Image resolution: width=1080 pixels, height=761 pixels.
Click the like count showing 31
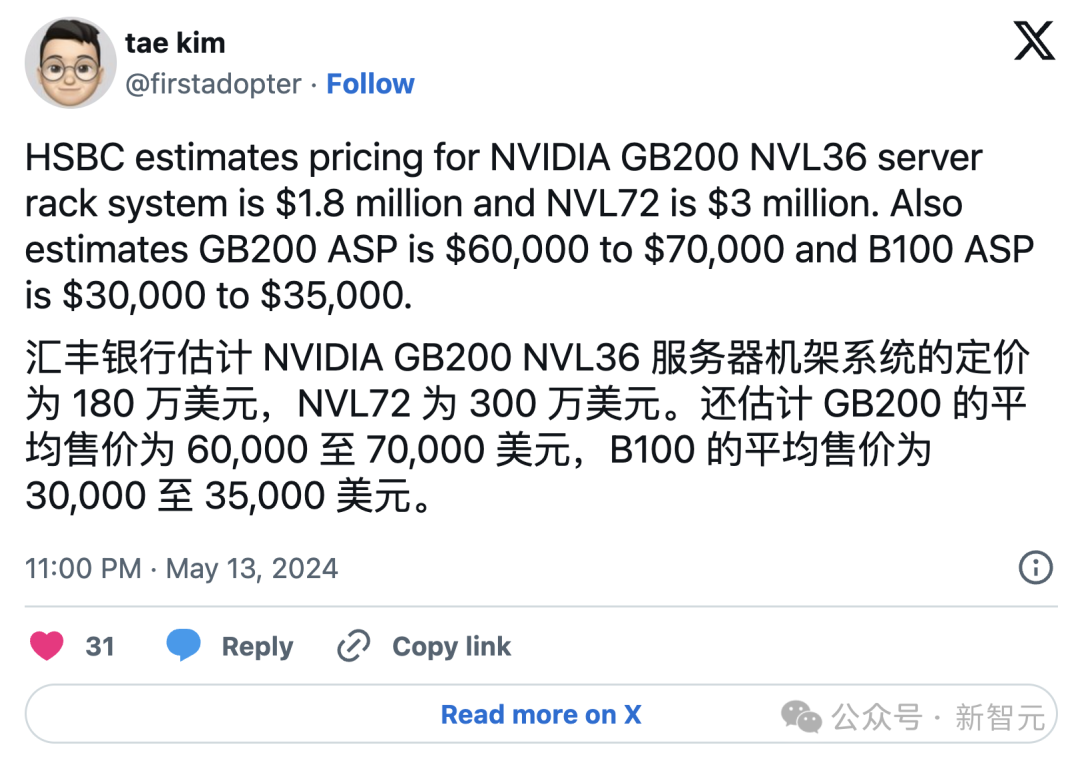tap(99, 646)
